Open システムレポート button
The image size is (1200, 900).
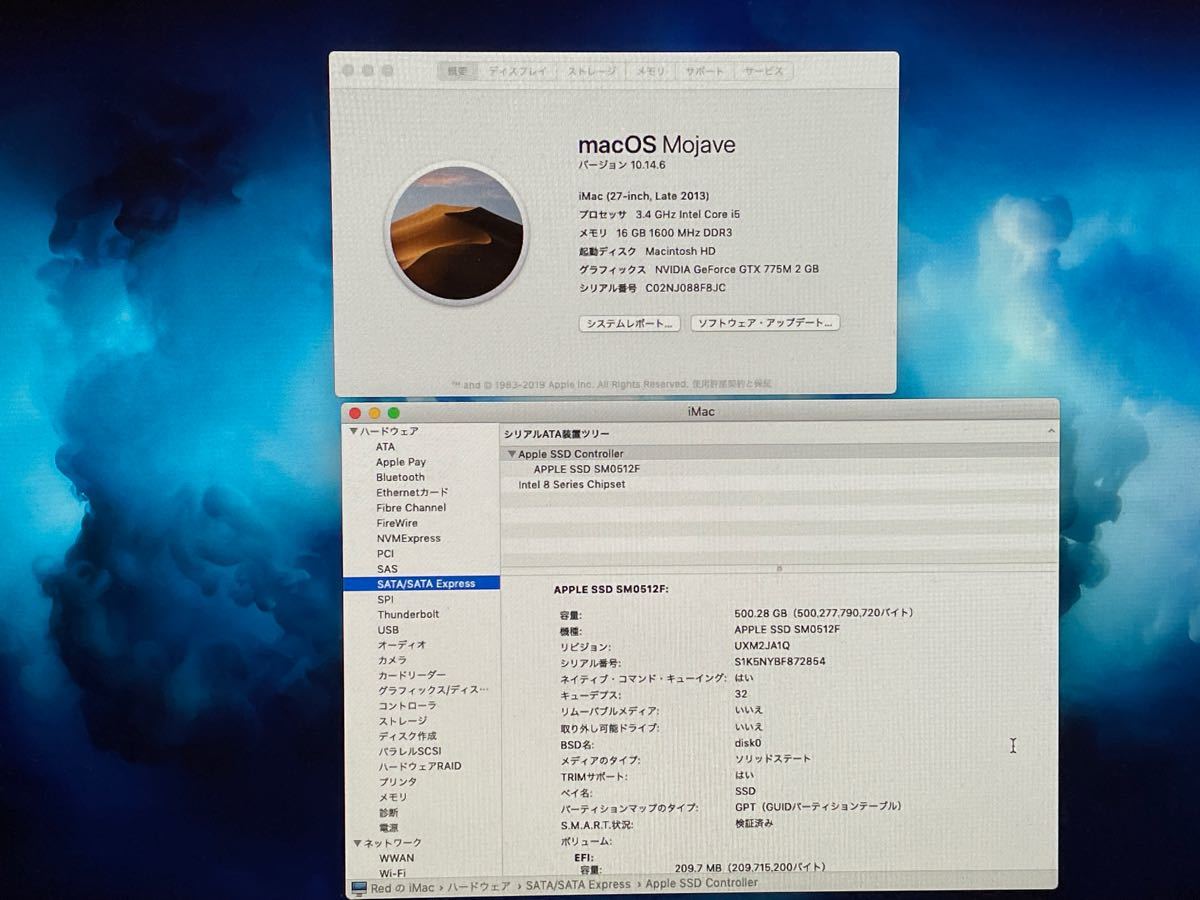point(630,323)
